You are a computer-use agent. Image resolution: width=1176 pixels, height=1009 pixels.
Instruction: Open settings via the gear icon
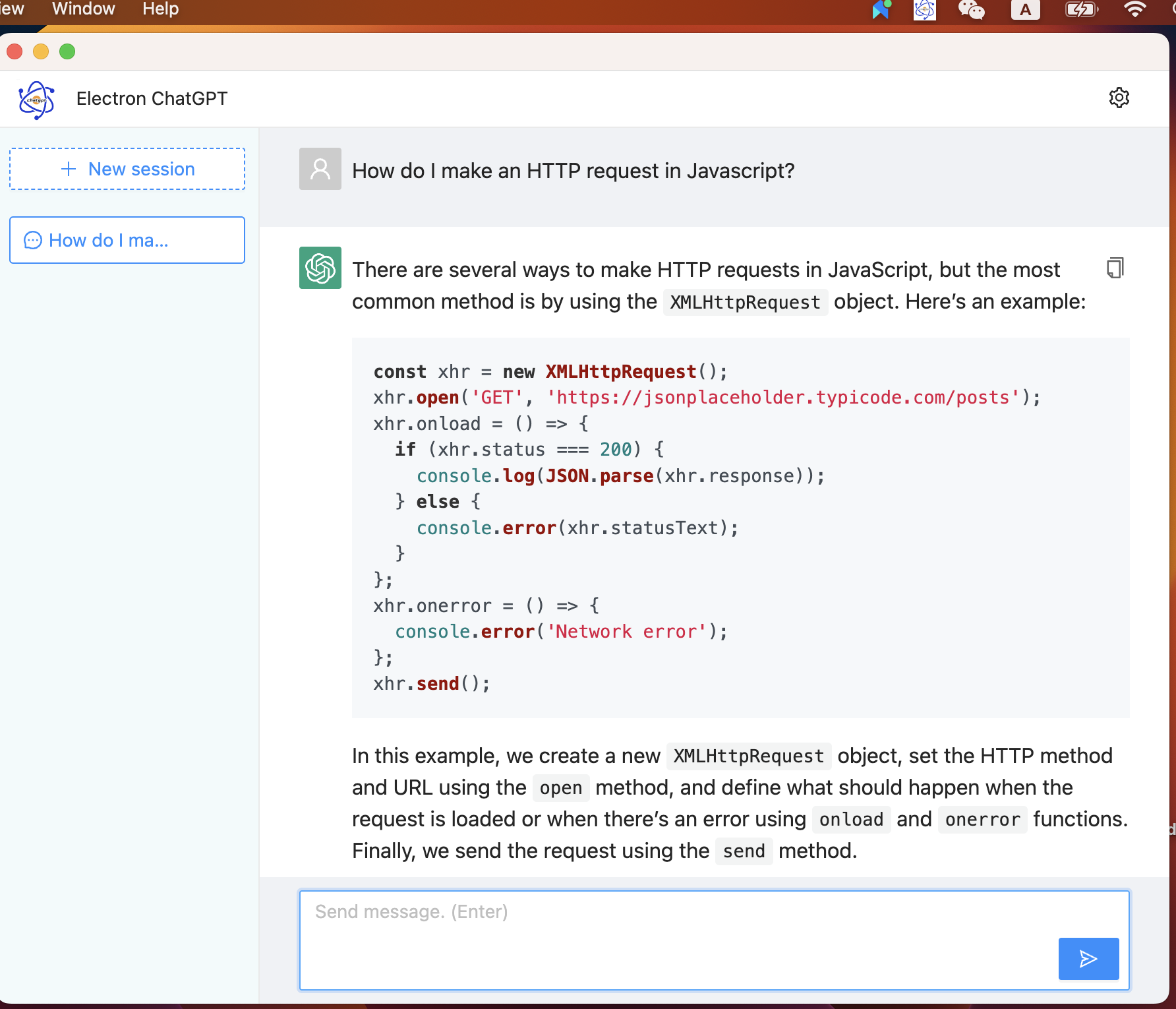click(1119, 98)
